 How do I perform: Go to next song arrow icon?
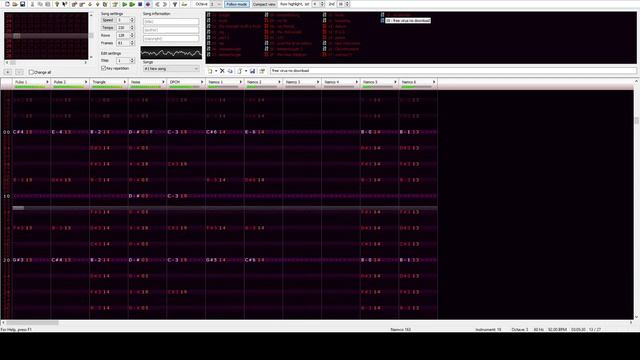[165, 4]
